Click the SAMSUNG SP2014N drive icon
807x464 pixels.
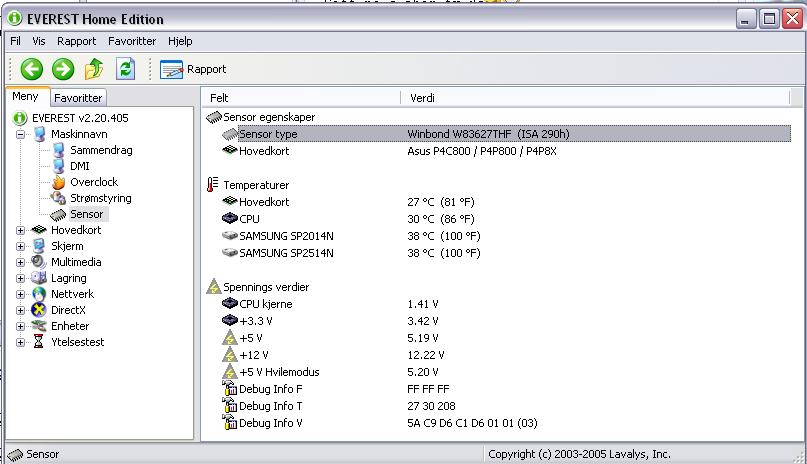(230, 236)
